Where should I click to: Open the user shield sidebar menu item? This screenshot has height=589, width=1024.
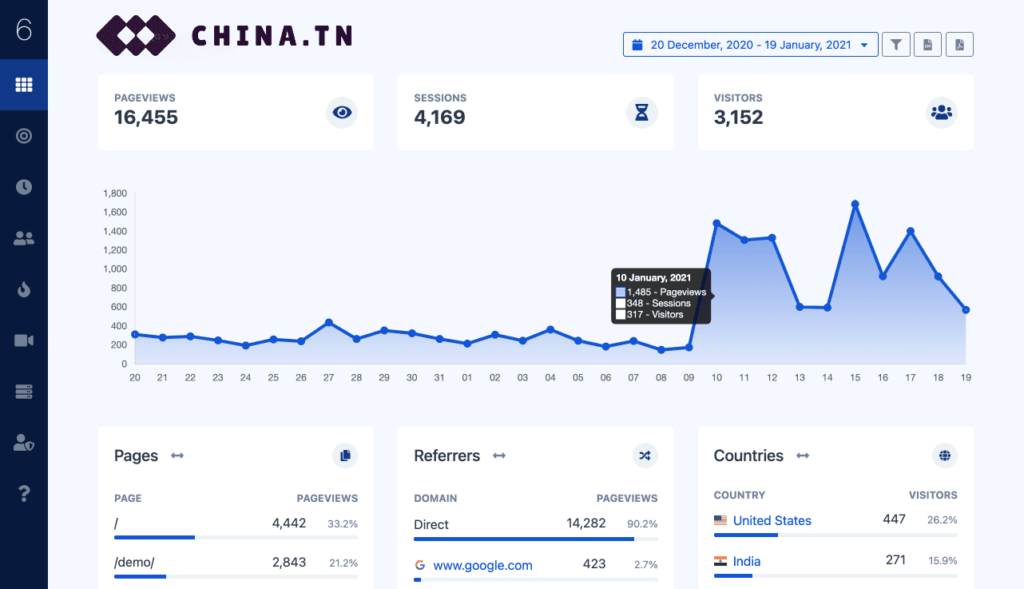coord(24,442)
